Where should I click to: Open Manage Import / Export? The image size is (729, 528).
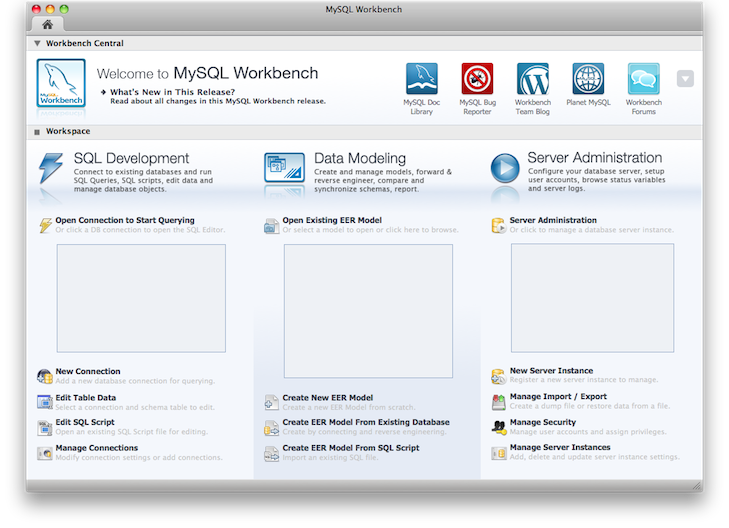(x=558, y=397)
